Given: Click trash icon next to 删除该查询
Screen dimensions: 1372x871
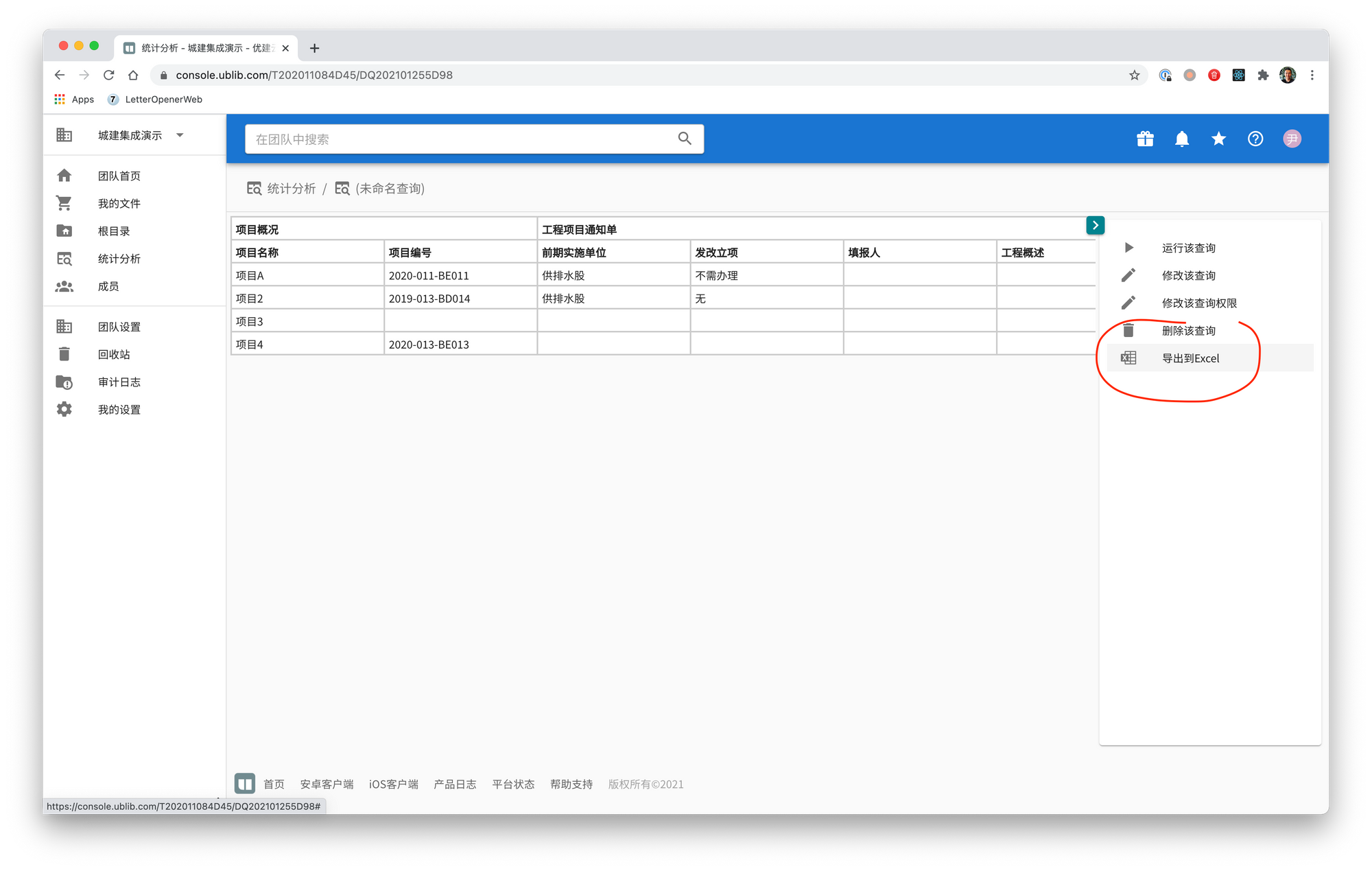Looking at the screenshot, I should tap(1128, 331).
